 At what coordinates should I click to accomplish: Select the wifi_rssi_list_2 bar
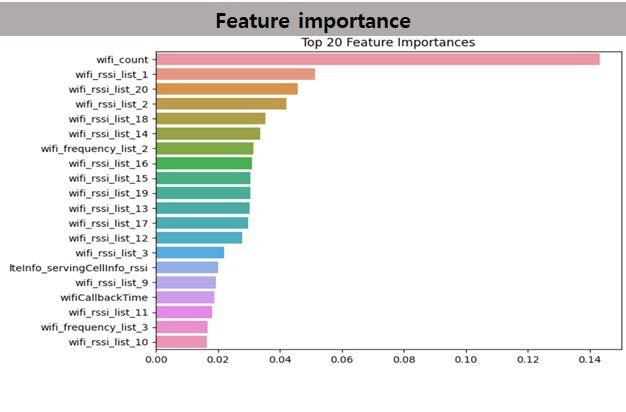(x=221, y=104)
